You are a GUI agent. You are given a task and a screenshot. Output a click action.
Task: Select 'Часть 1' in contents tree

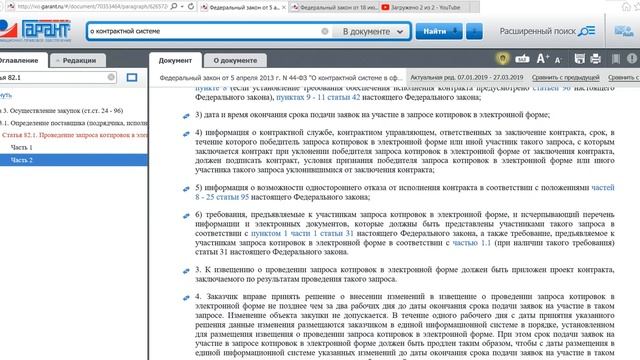click(x=22, y=147)
